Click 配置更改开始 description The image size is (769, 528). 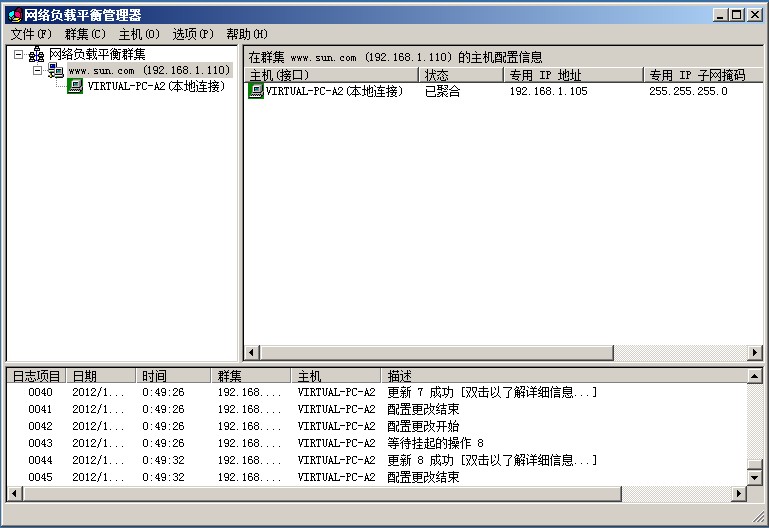pyautogui.click(x=423, y=426)
